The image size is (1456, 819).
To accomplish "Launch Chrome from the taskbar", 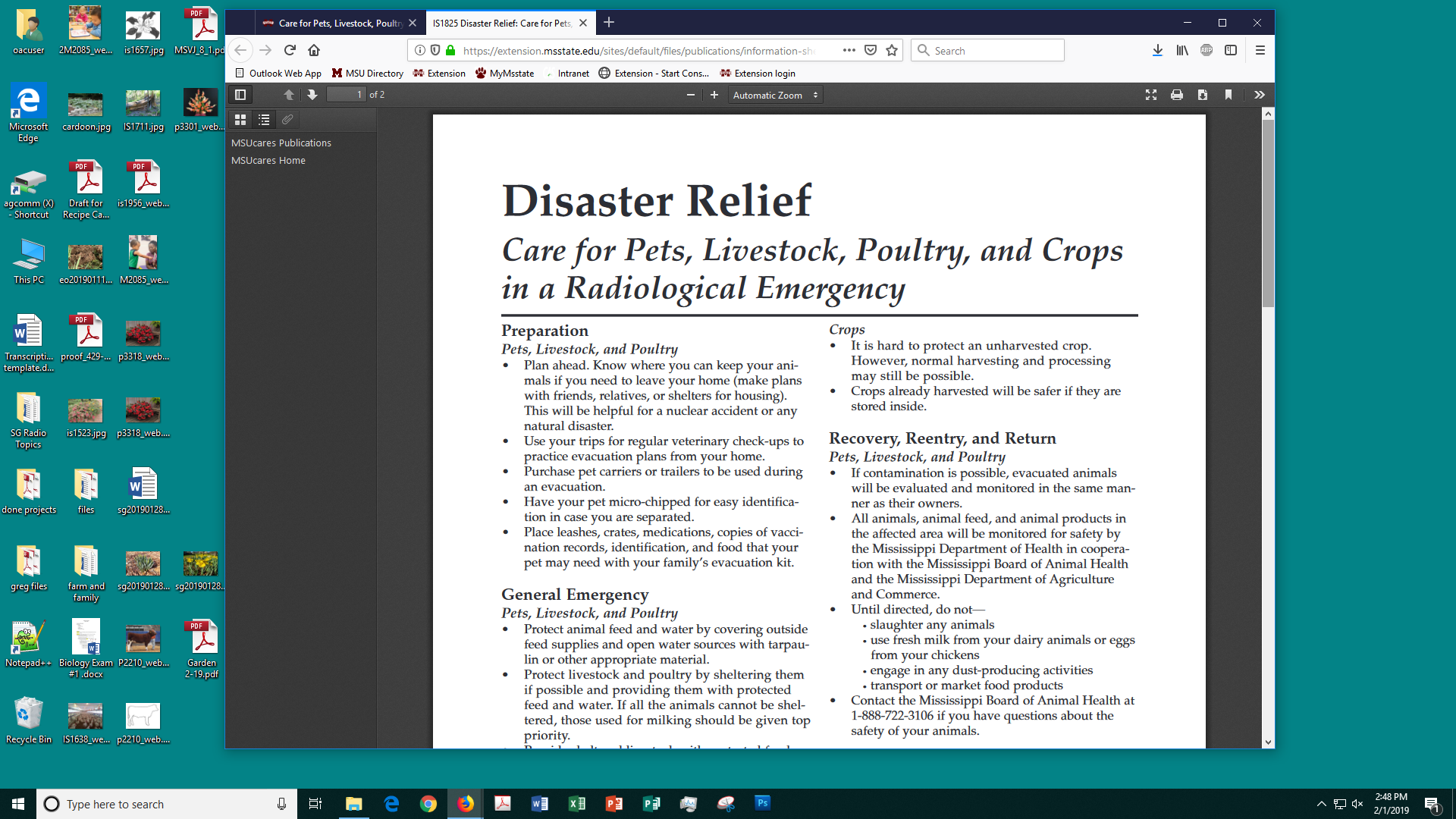I will click(x=428, y=804).
